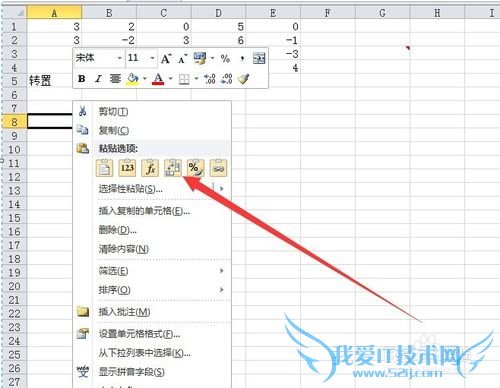This screenshot has width=500, height=388.
Task: Open fill color dropdown arrow
Action: 145,79
